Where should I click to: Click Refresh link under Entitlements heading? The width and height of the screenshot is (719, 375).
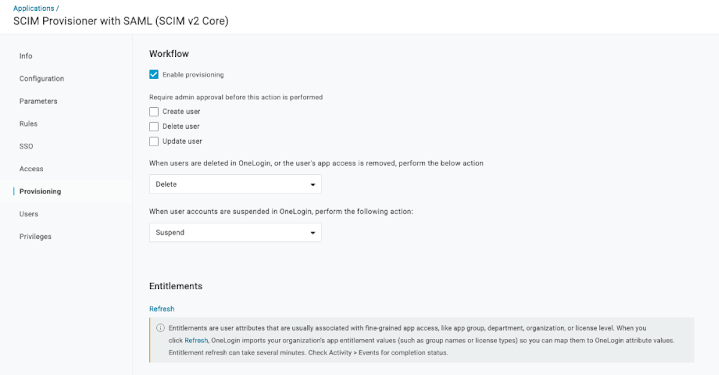coord(162,309)
